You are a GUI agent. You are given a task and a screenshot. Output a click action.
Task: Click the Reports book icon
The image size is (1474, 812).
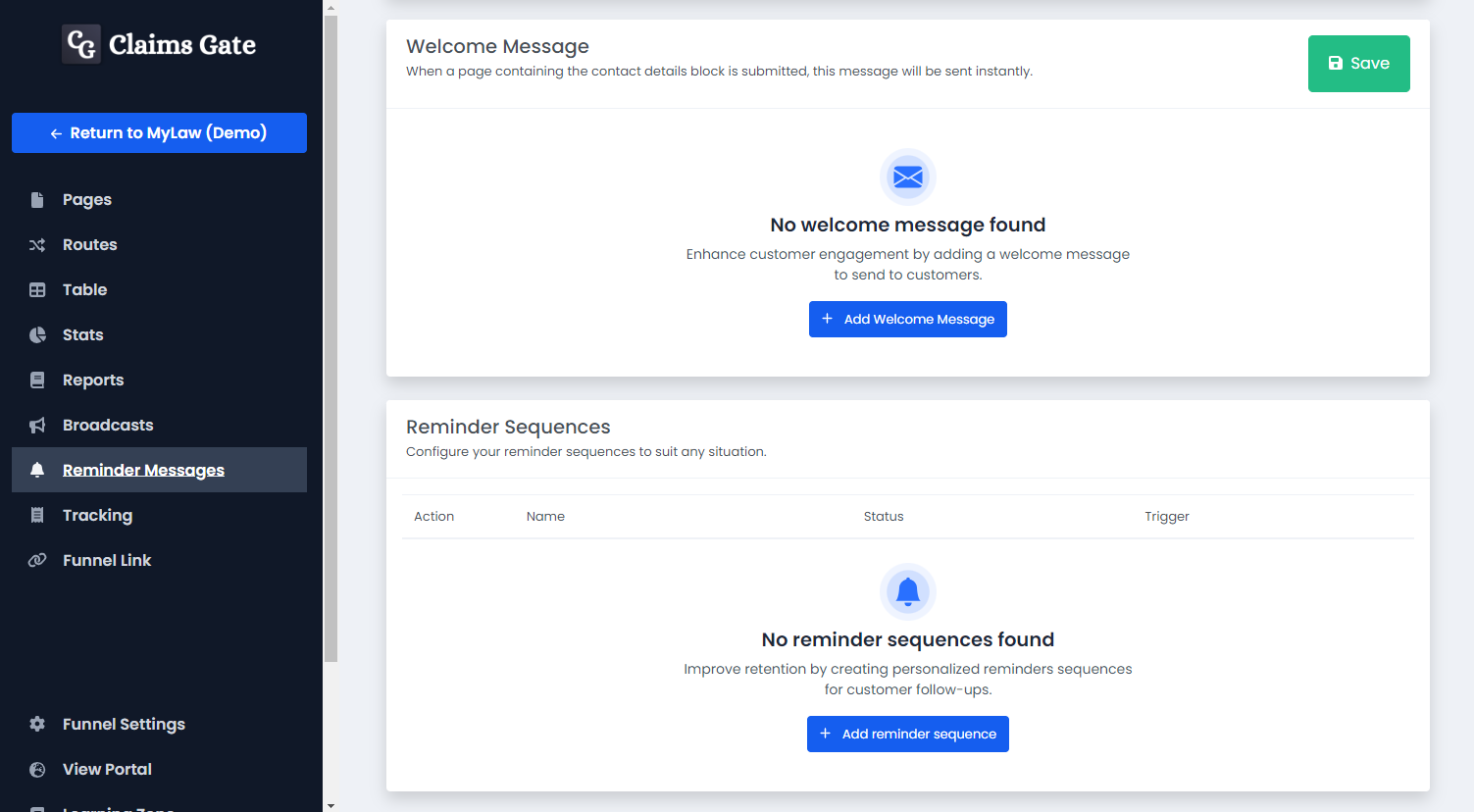pyautogui.click(x=37, y=381)
